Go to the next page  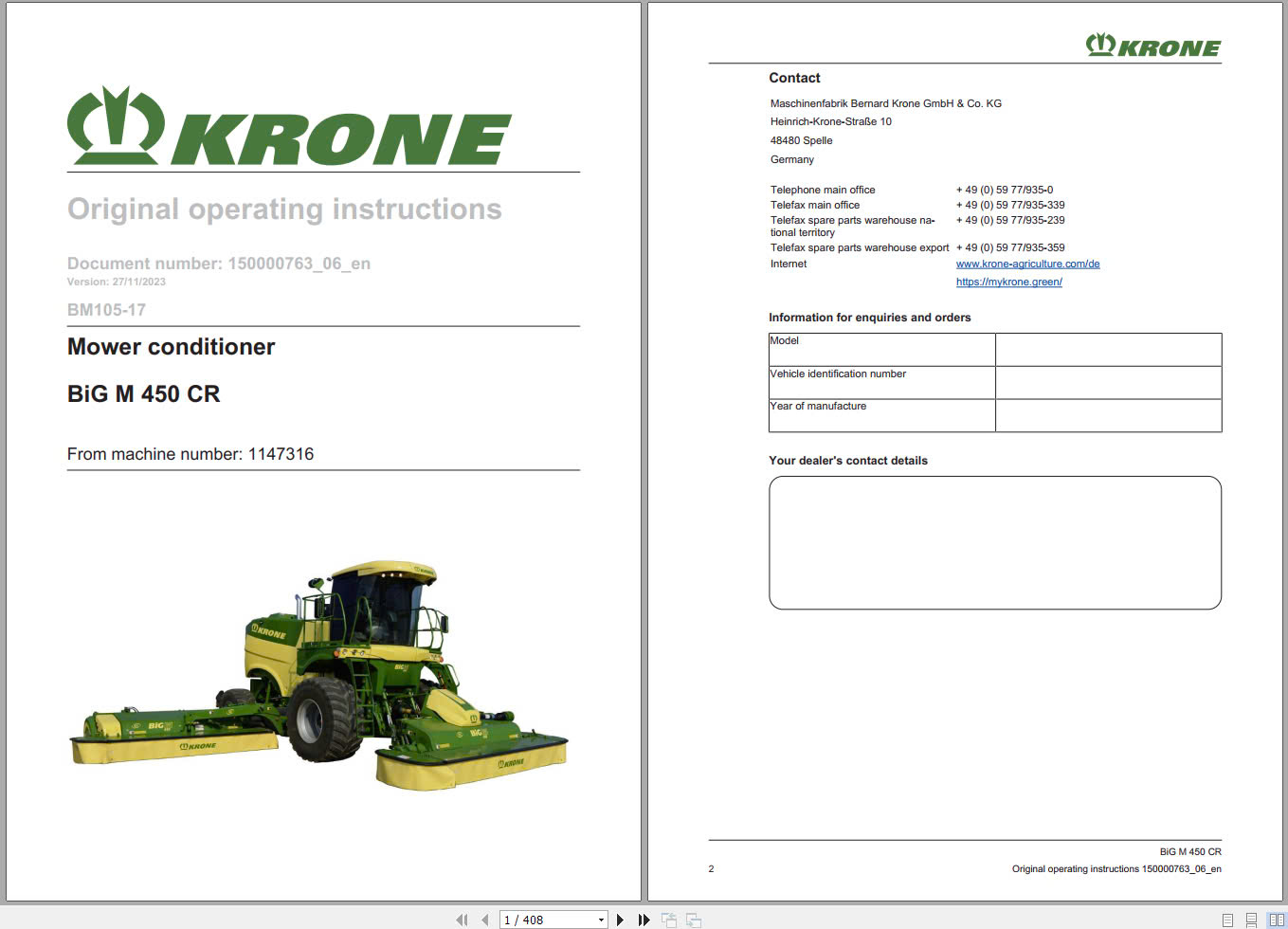point(620,920)
